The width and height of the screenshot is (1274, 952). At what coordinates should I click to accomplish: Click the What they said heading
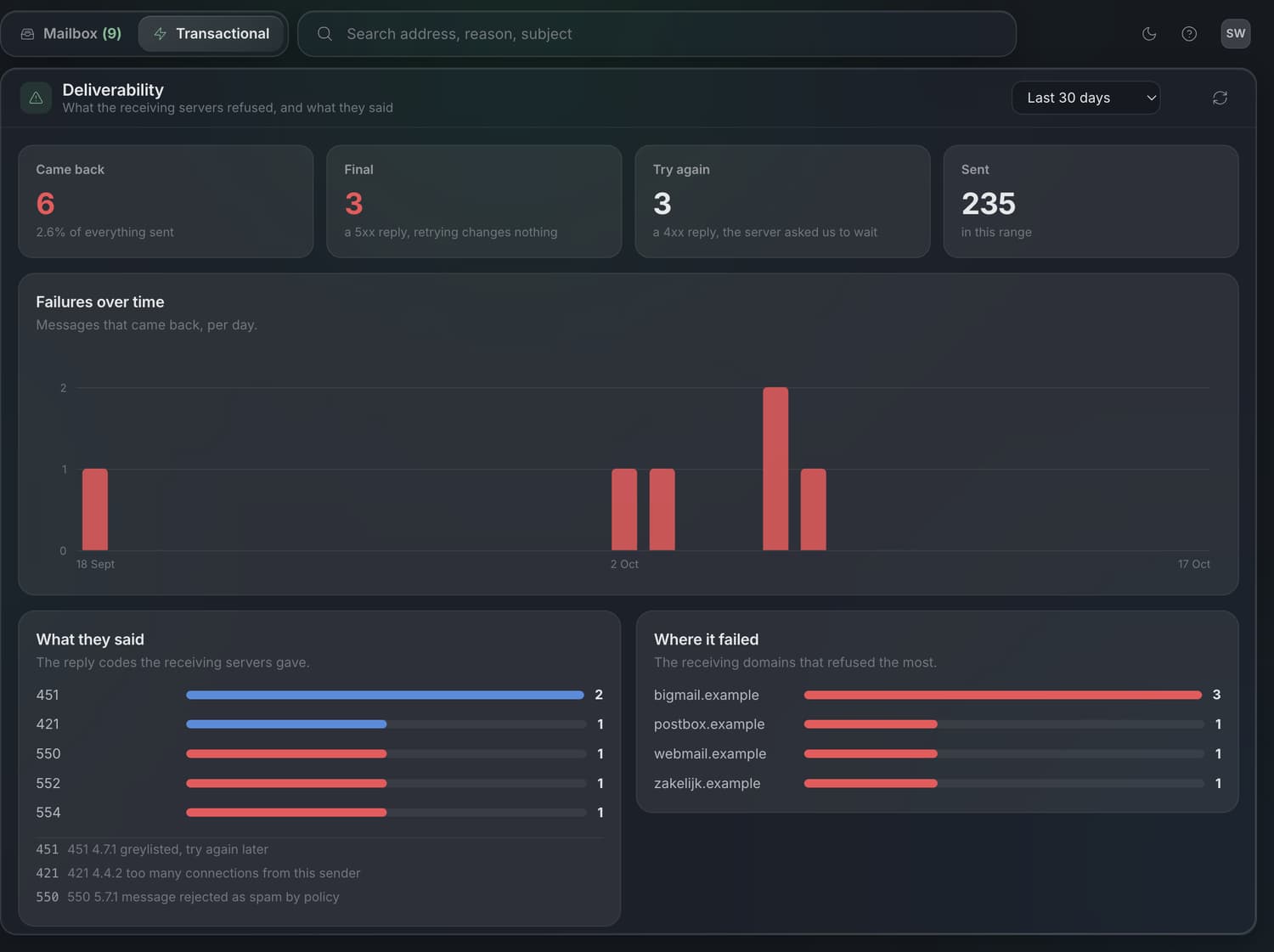tap(90, 639)
